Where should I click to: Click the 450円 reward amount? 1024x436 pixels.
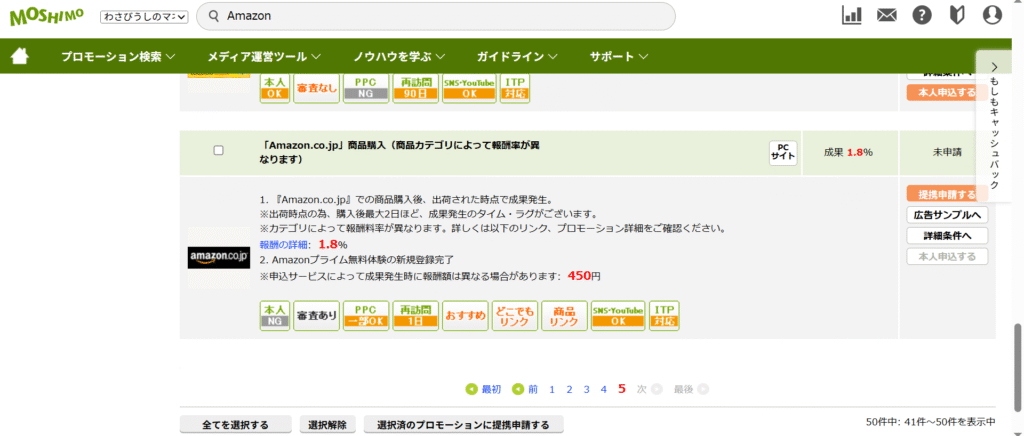point(584,275)
